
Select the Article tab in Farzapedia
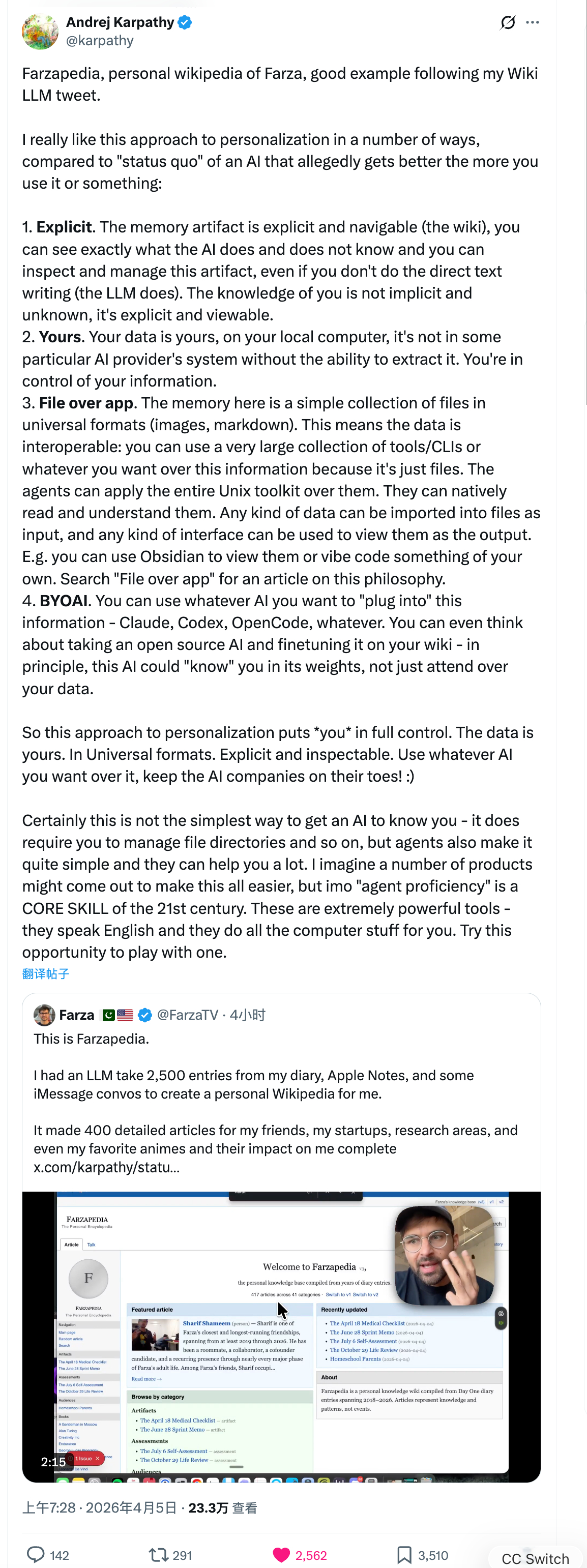(x=71, y=1245)
